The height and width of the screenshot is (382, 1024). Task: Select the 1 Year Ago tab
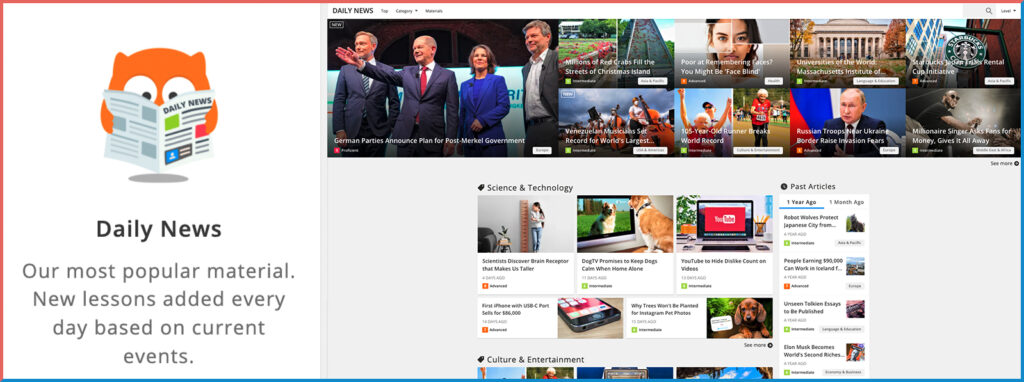(801, 202)
